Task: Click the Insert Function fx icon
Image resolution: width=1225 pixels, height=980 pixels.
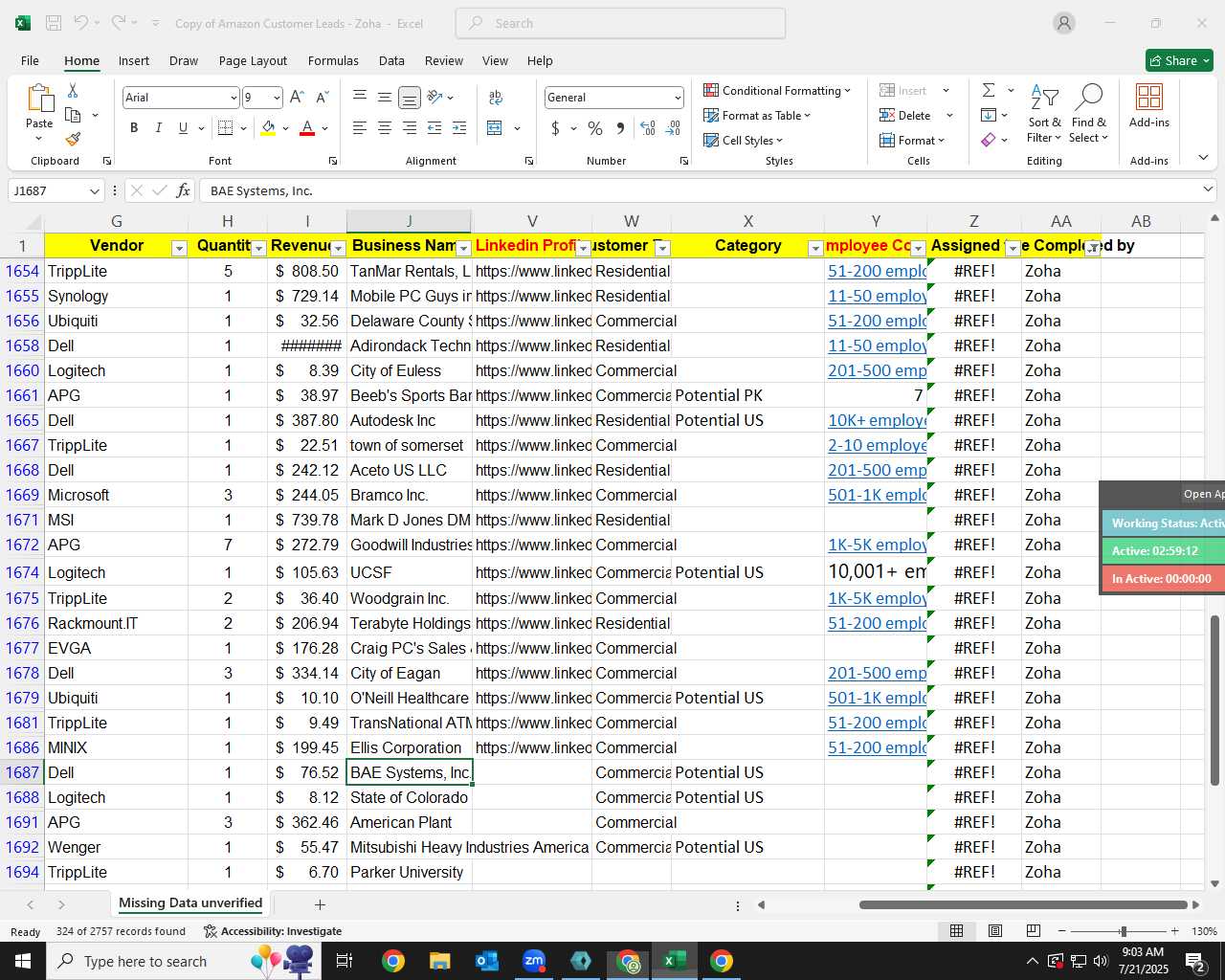Action: tap(183, 190)
